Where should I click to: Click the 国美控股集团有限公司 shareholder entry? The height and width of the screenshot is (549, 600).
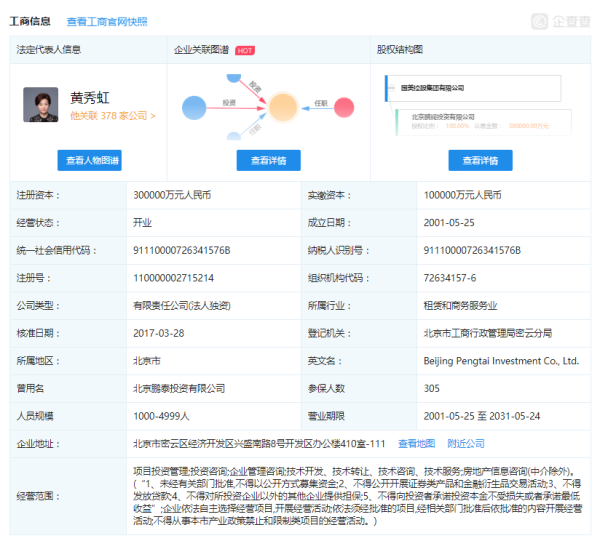tap(432, 88)
